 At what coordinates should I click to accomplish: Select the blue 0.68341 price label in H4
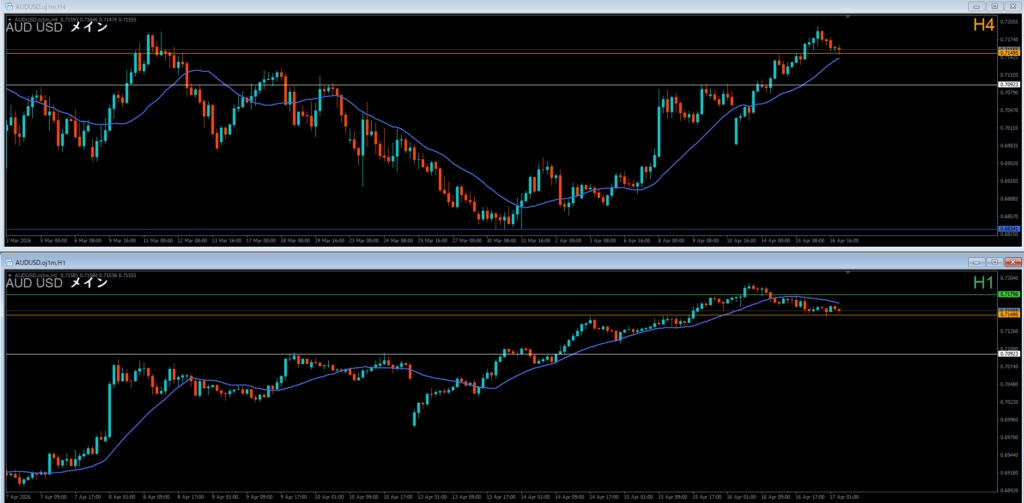1008,229
